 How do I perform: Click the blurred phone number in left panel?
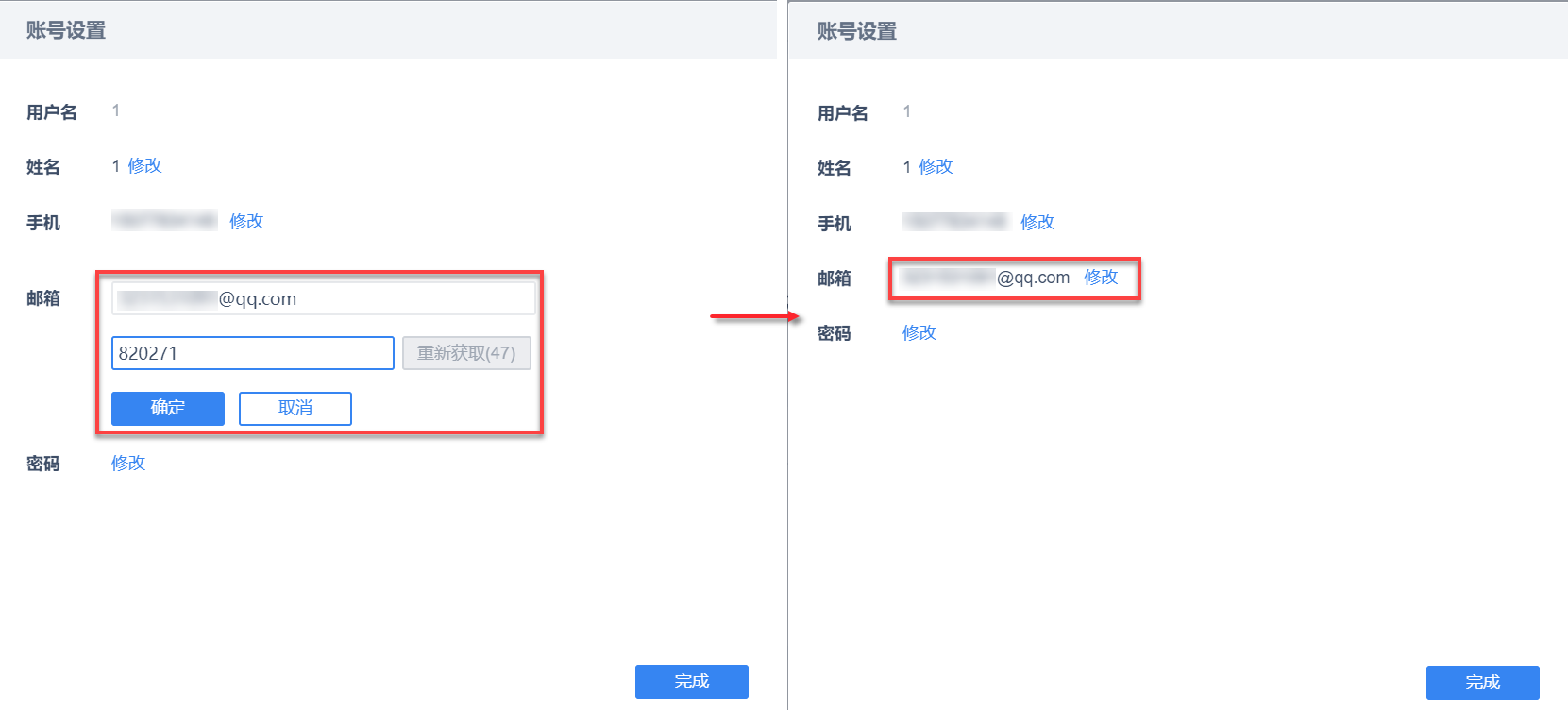point(164,221)
